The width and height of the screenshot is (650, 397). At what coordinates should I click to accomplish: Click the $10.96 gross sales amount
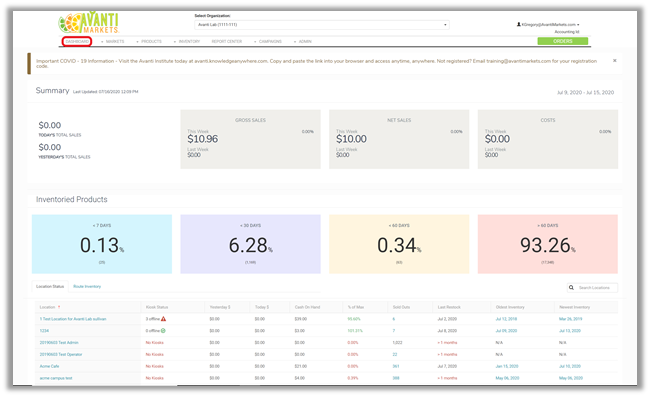click(203, 139)
